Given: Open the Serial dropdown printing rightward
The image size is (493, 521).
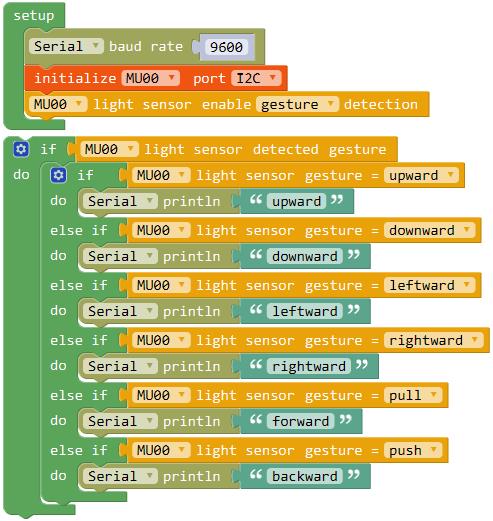Looking at the screenshot, I should point(120,366).
